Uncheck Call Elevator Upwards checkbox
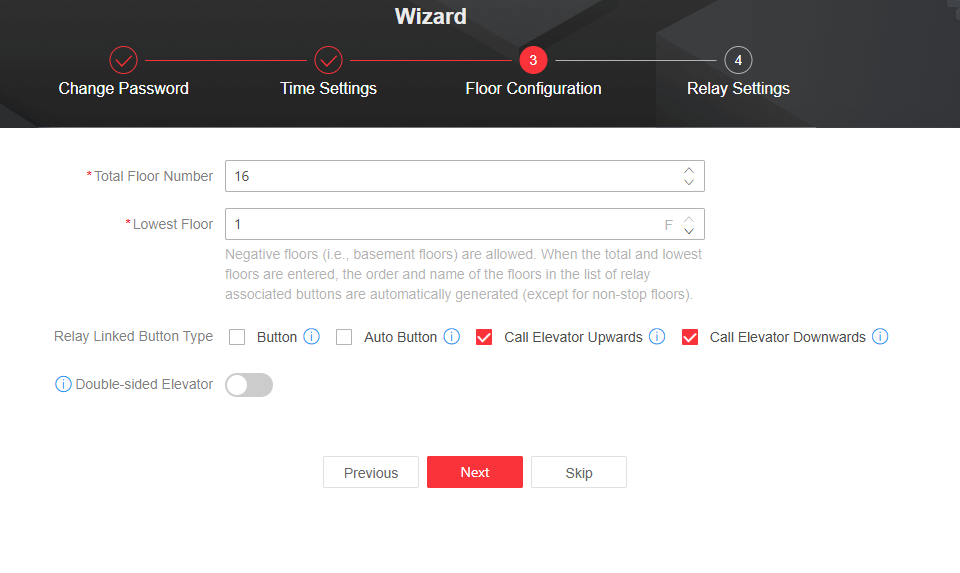This screenshot has width=960, height=573. click(x=484, y=337)
